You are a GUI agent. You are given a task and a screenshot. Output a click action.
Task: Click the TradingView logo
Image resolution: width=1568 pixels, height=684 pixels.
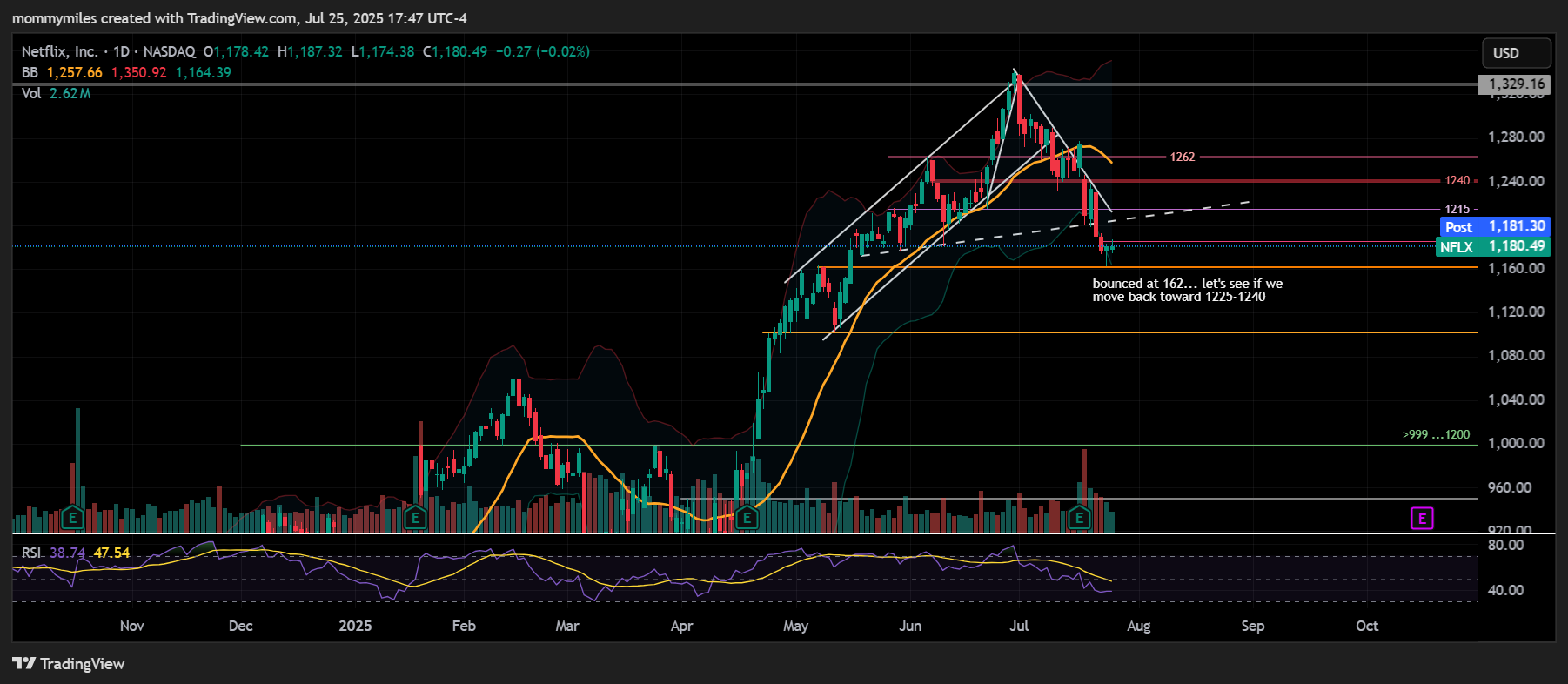pyautogui.click(x=69, y=664)
